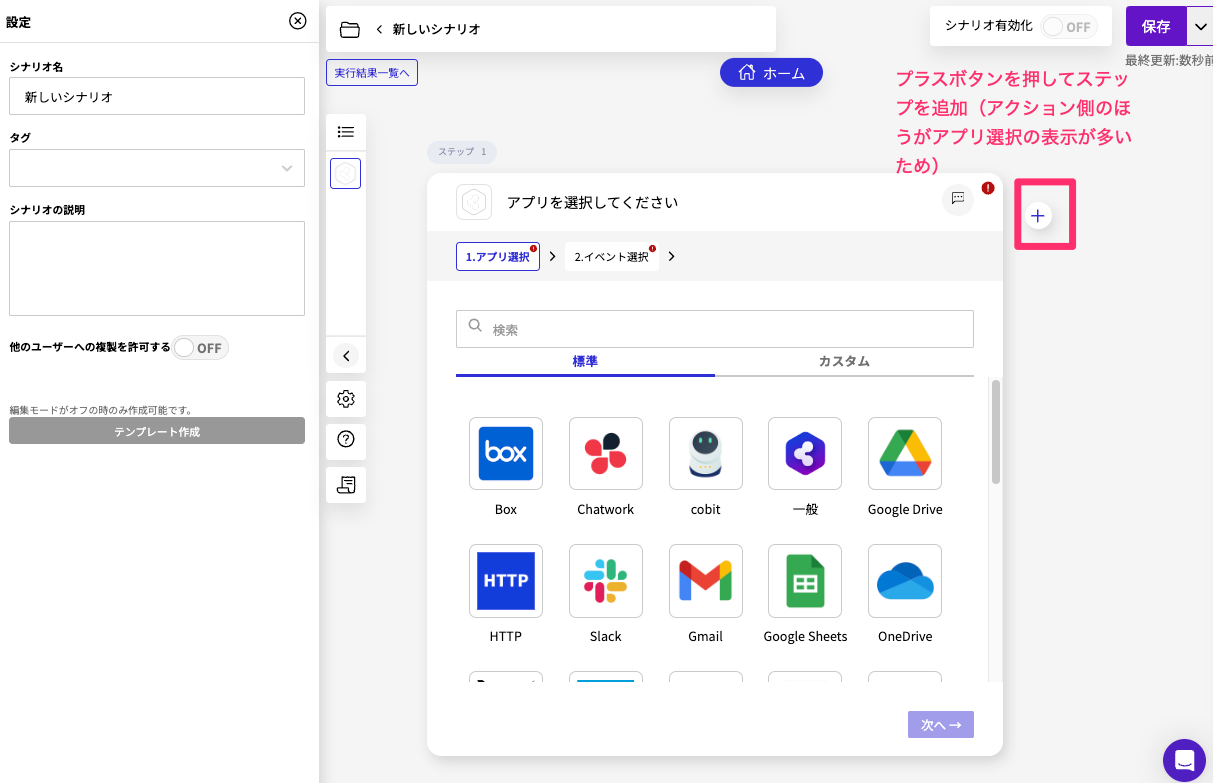Open the chat support widget icon

(x=1184, y=760)
